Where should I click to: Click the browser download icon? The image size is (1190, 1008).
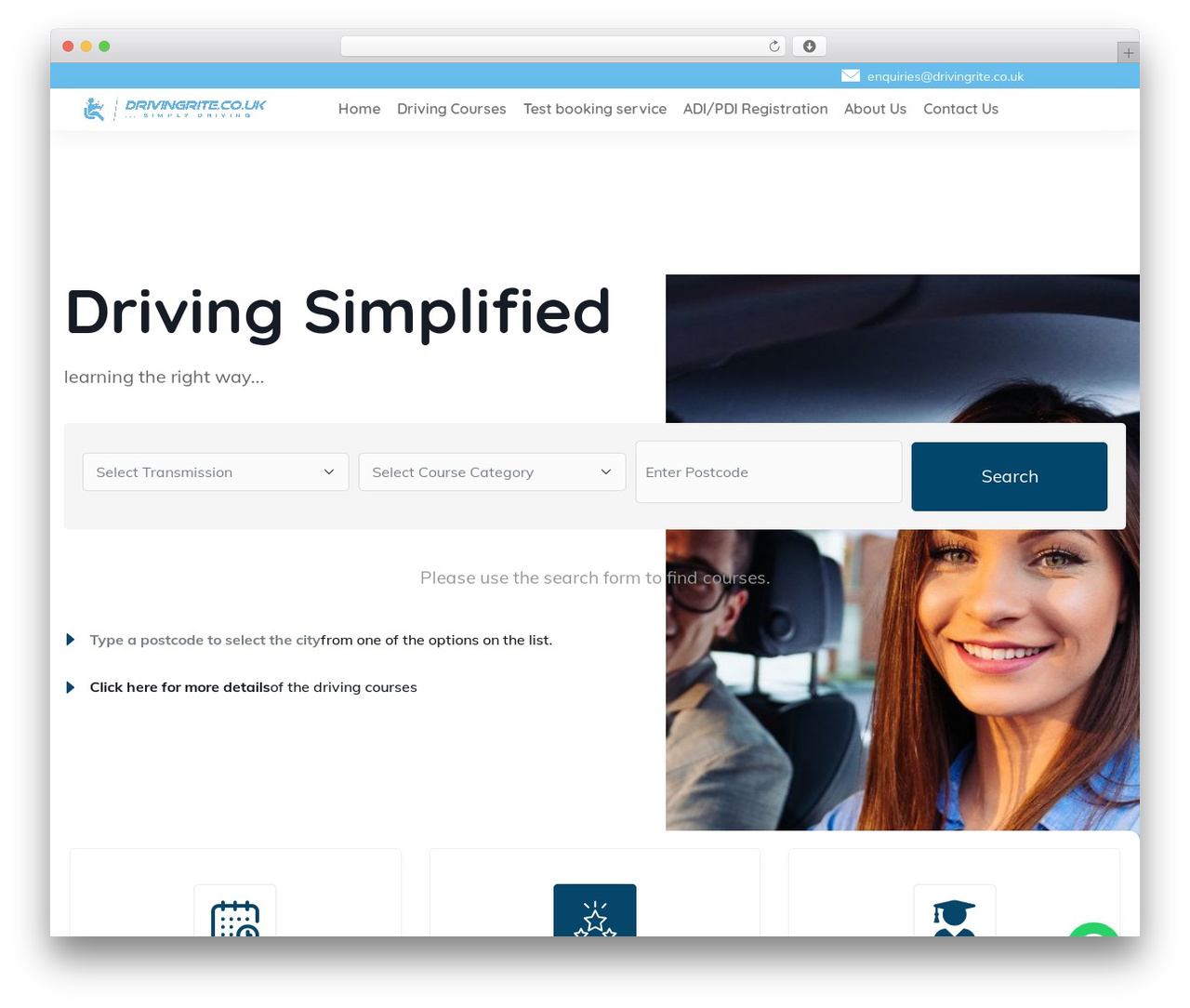click(x=809, y=46)
